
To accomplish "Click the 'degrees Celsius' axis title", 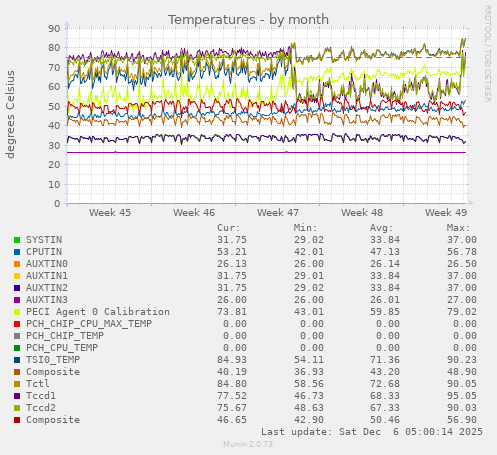I will [x=10, y=114].
